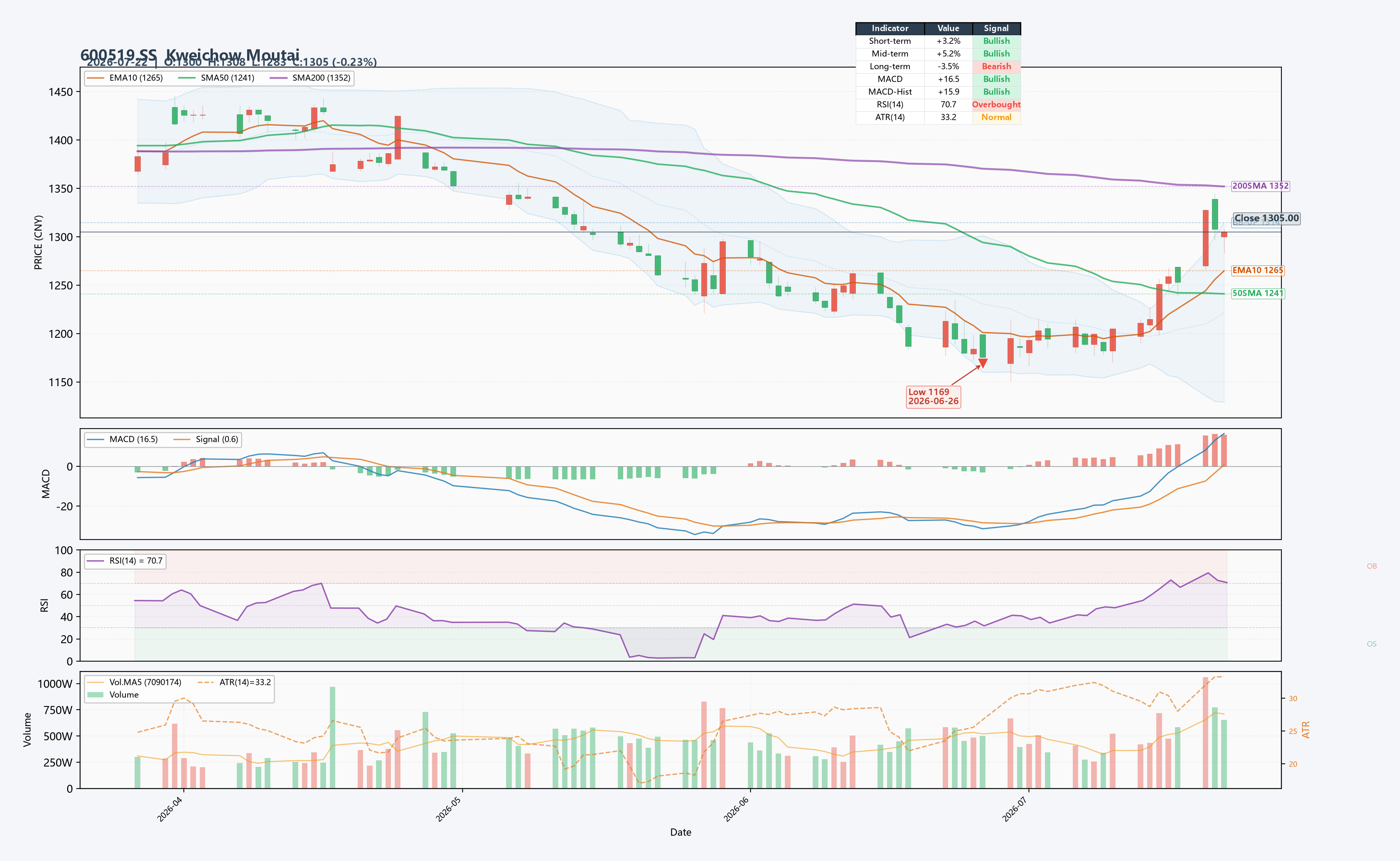Click the 1150 price axis tick

[x=60, y=382]
